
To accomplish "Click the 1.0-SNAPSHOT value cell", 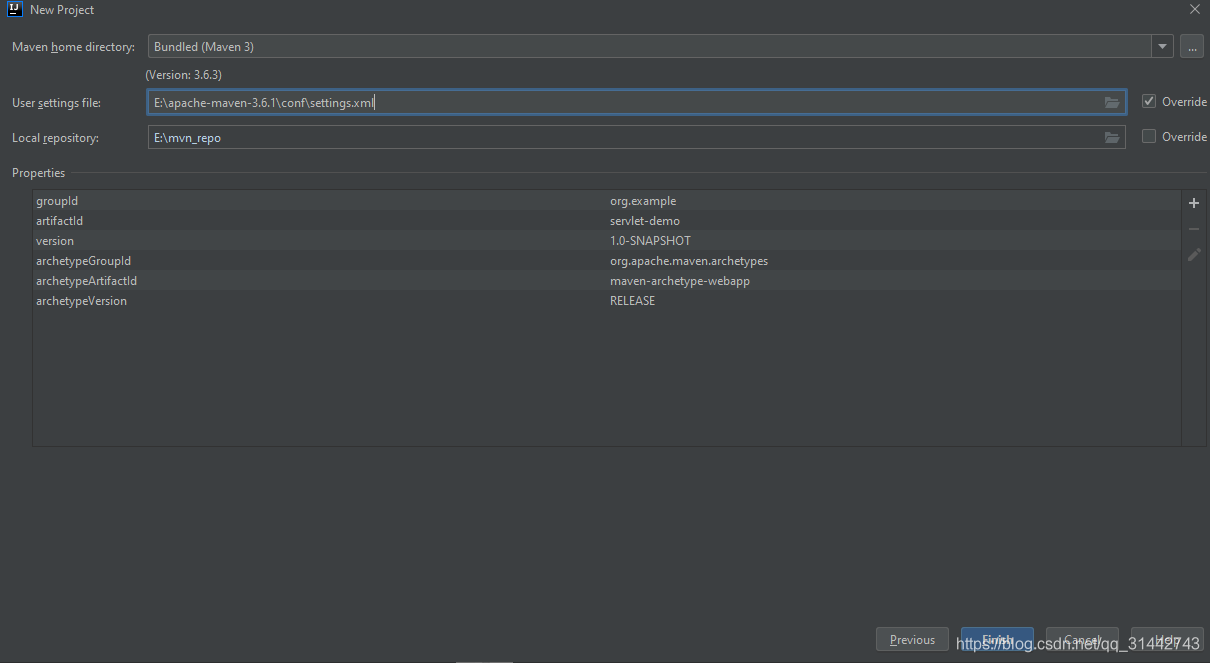I will coord(650,241).
